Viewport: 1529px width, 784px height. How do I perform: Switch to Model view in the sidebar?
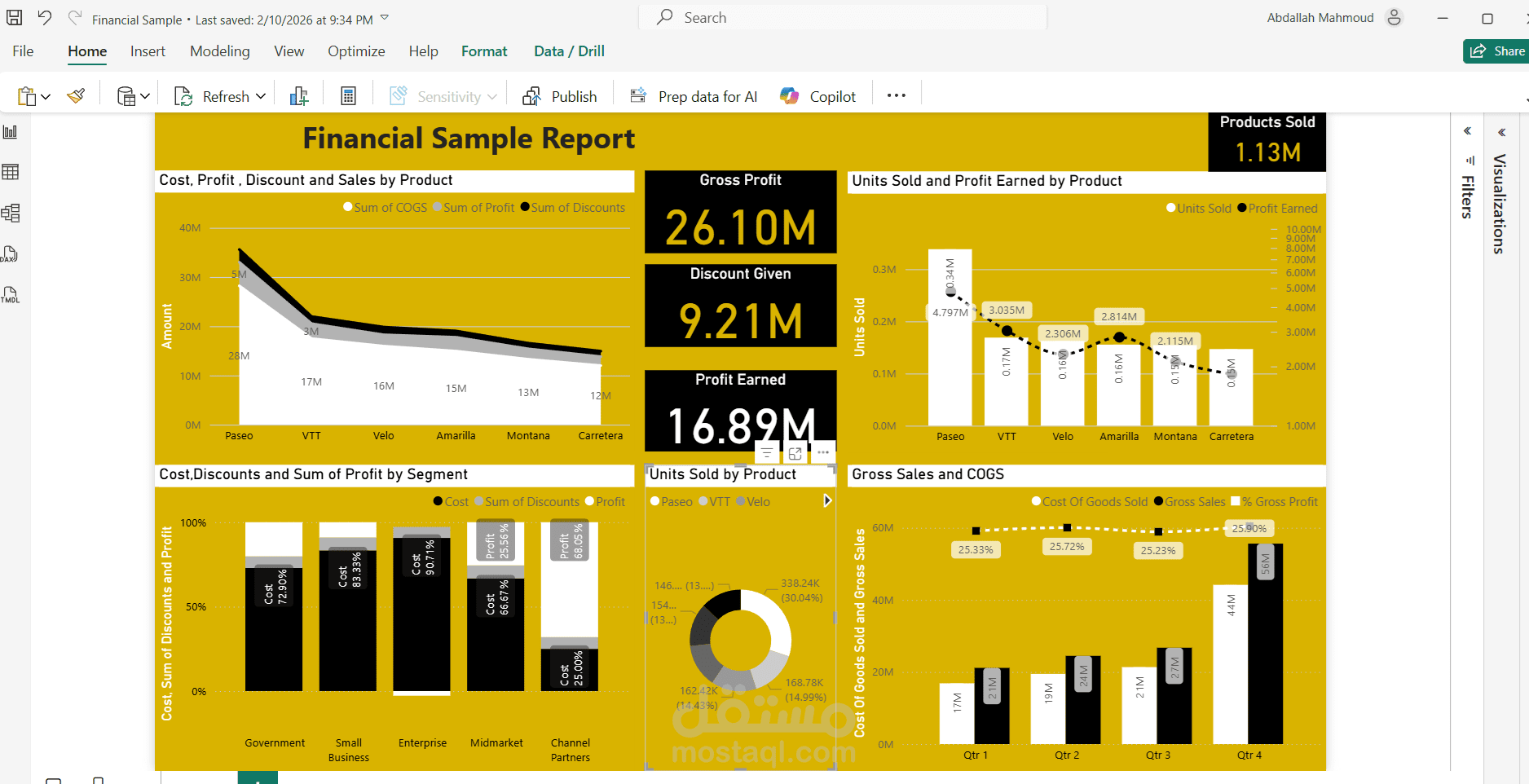coord(11,213)
